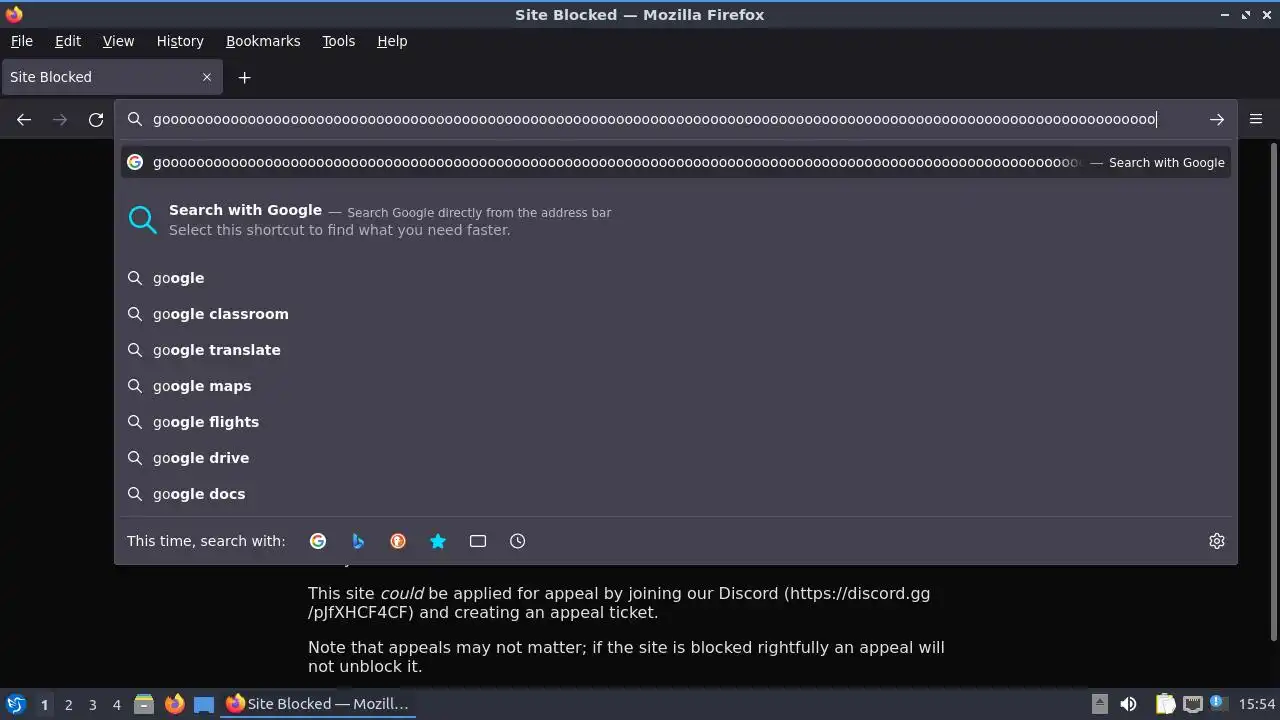This screenshot has width=1280, height=720.
Task: Click the blue show-desktop taskbar icon
Action: [204, 704]
